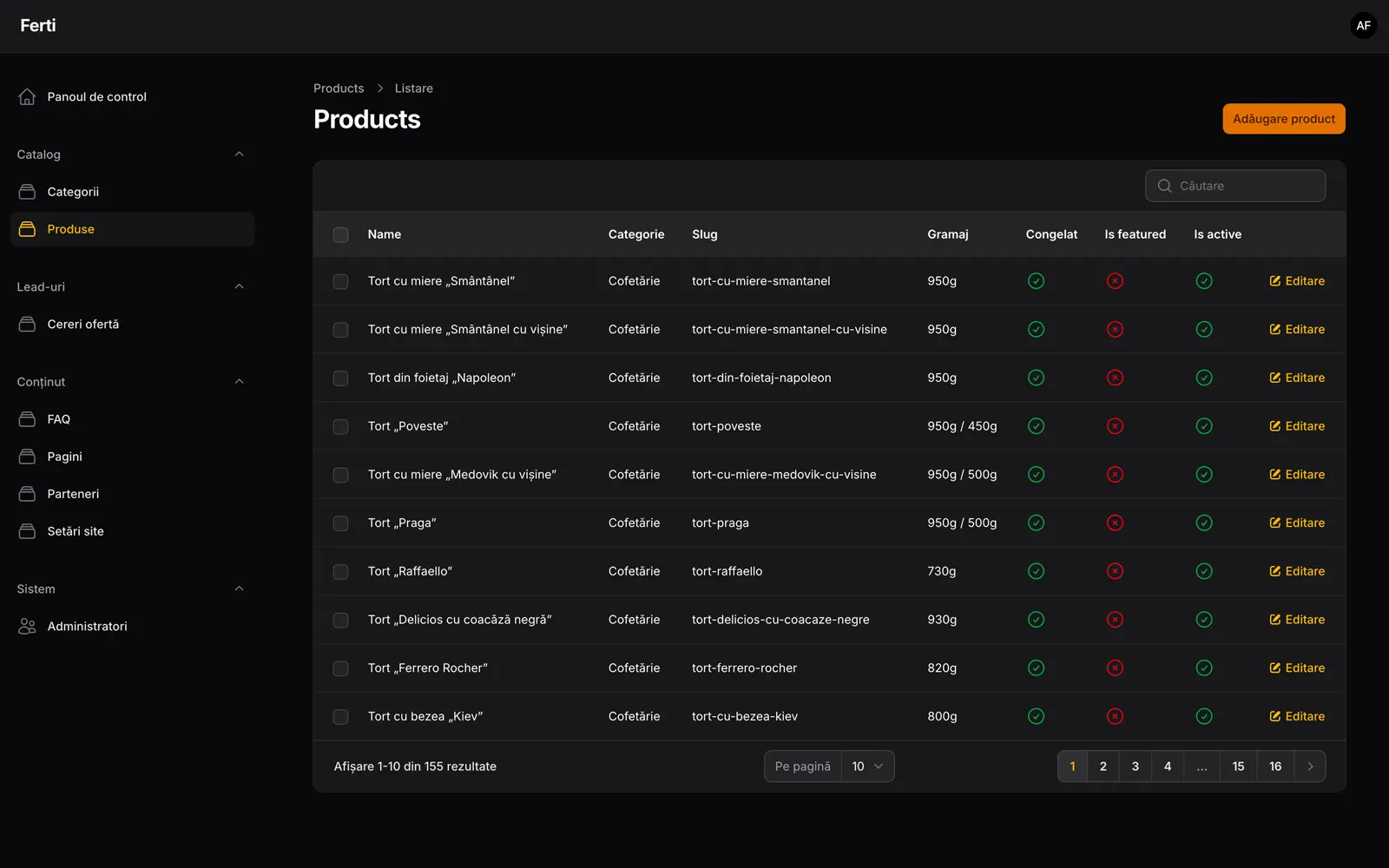The image size is (1389, 868).
Task: Click Is featured icon for Tort cu bezea „Kiev”
Action: coord(1115,716)
